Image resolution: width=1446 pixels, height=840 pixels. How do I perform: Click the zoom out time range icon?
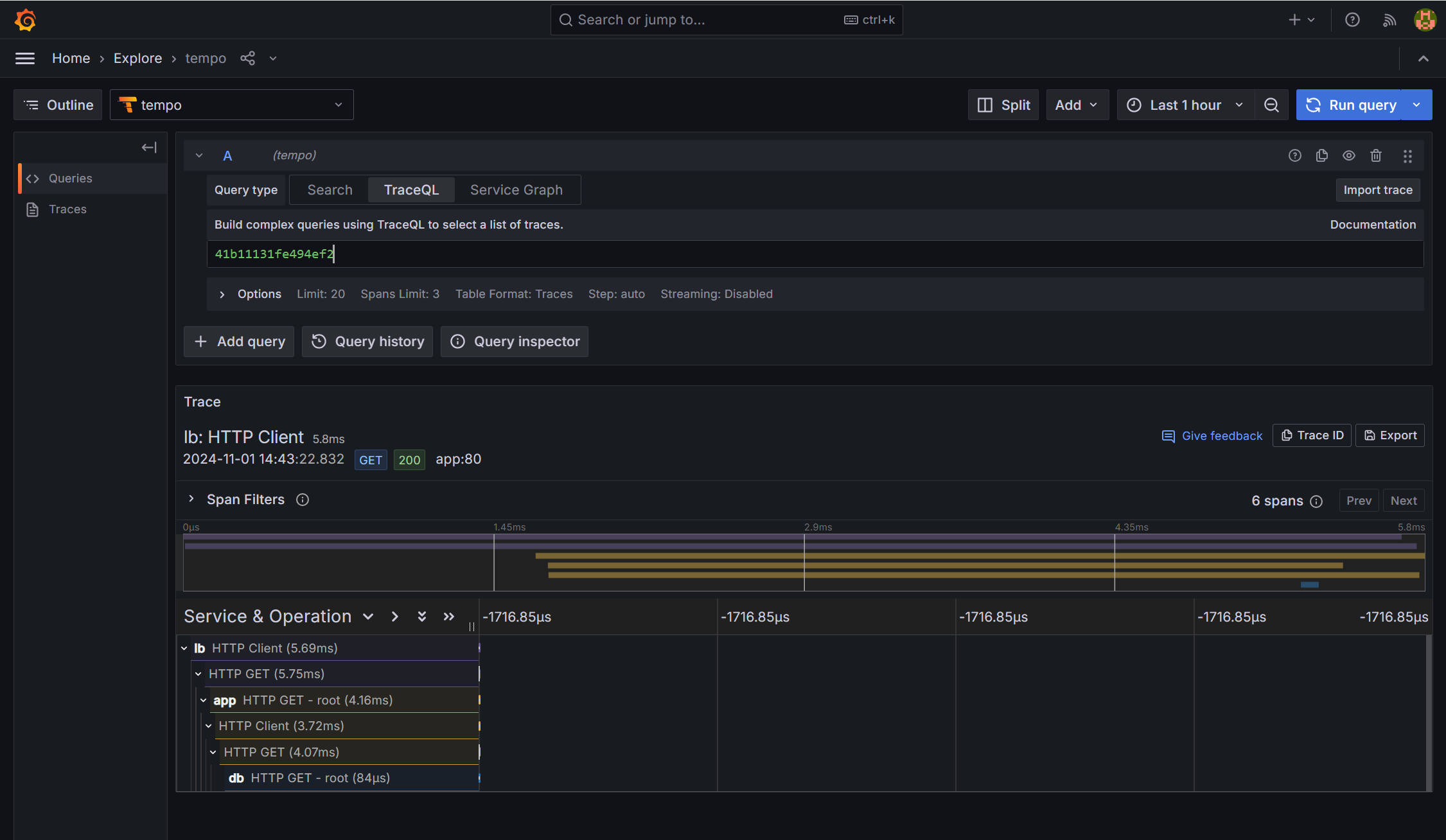pos(1271,105)
